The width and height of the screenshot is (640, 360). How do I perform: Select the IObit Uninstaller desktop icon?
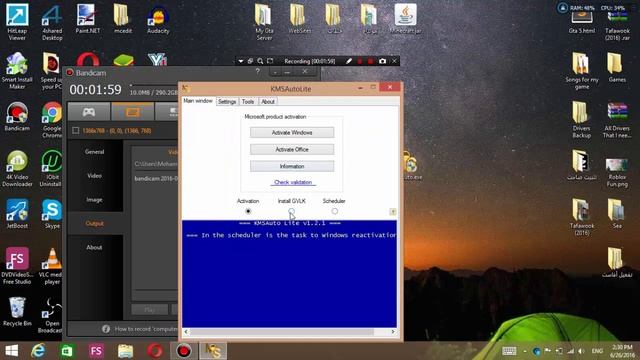(51, 168)
